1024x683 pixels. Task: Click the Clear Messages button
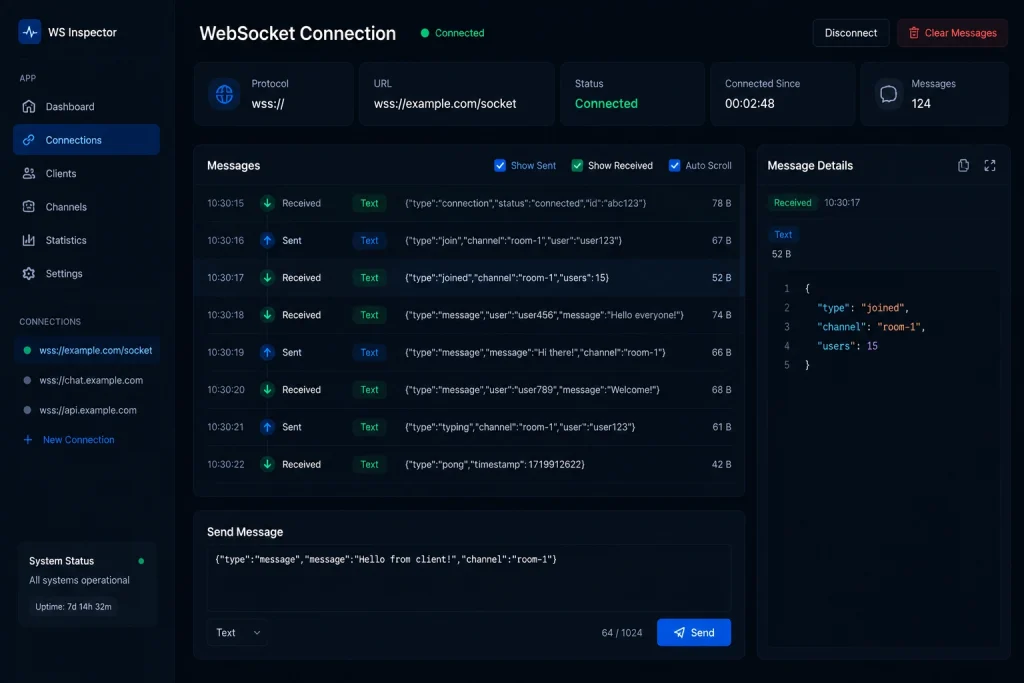click(952, 33)
